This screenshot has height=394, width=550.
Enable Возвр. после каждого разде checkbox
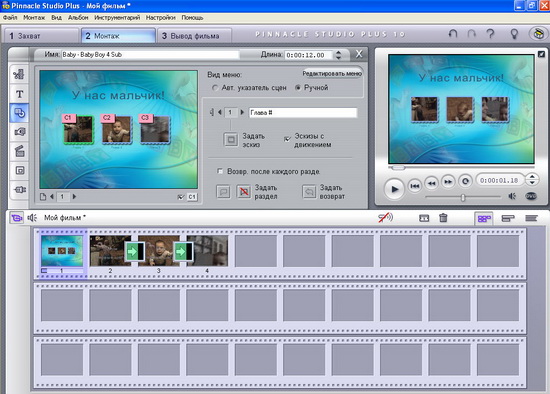point(220,171)
